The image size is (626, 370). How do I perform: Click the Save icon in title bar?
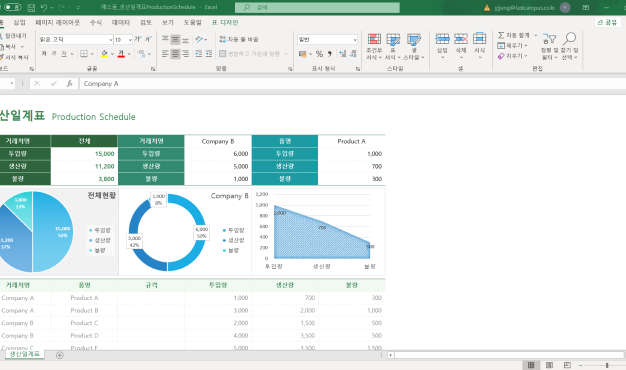(x=31, y=8)
